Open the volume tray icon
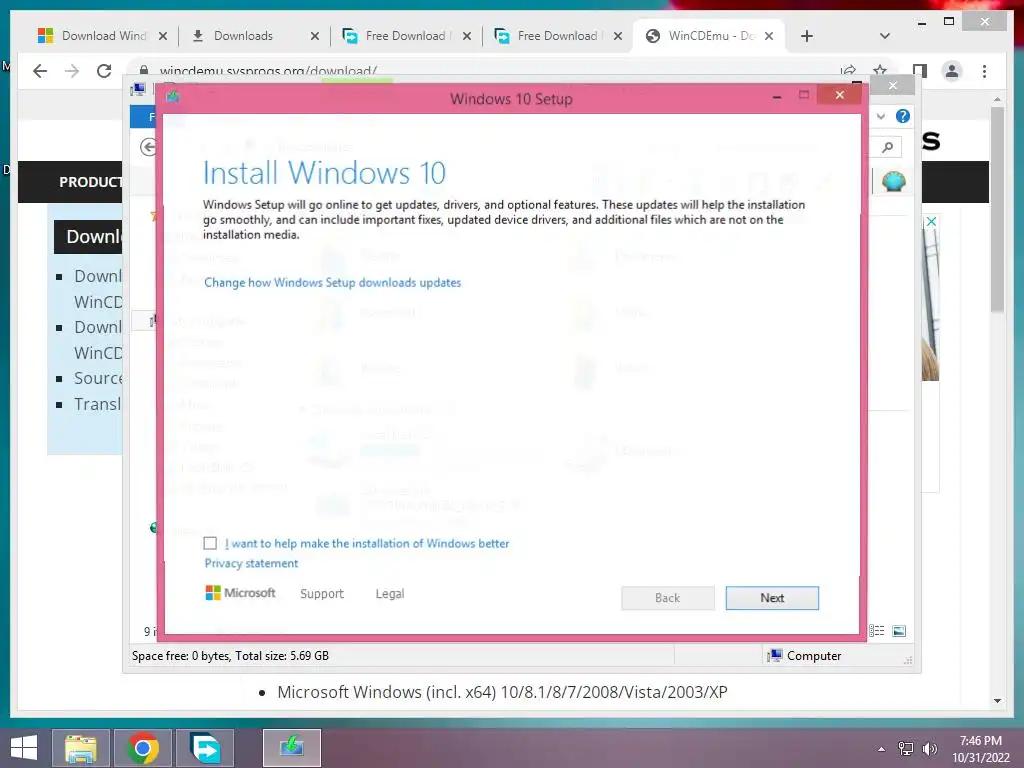1024x768 pixels. (x=929, y=748)
